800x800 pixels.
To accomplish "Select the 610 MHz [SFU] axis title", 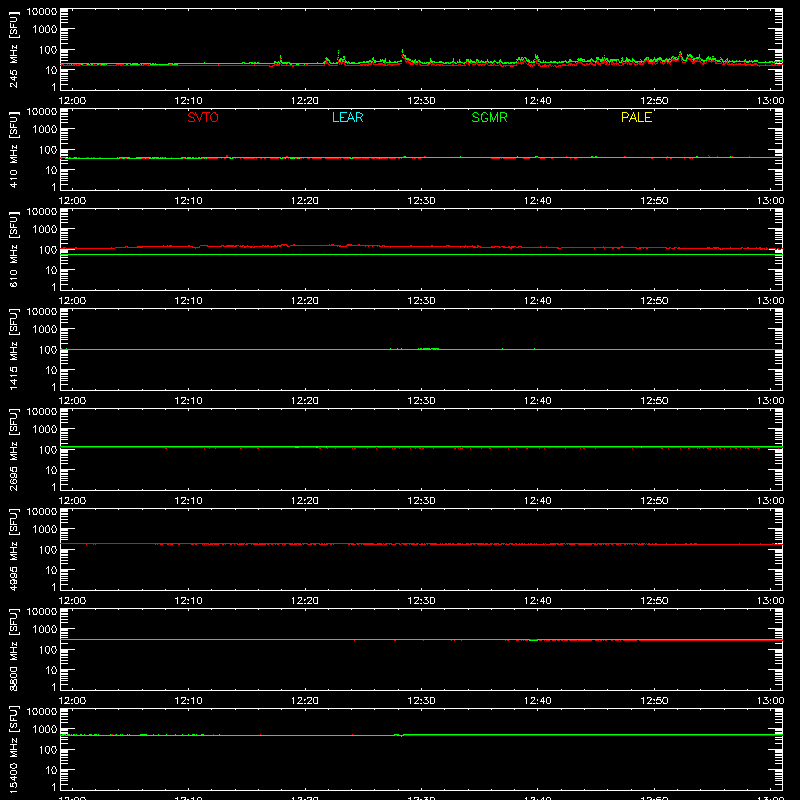I will tap(14, 249).
